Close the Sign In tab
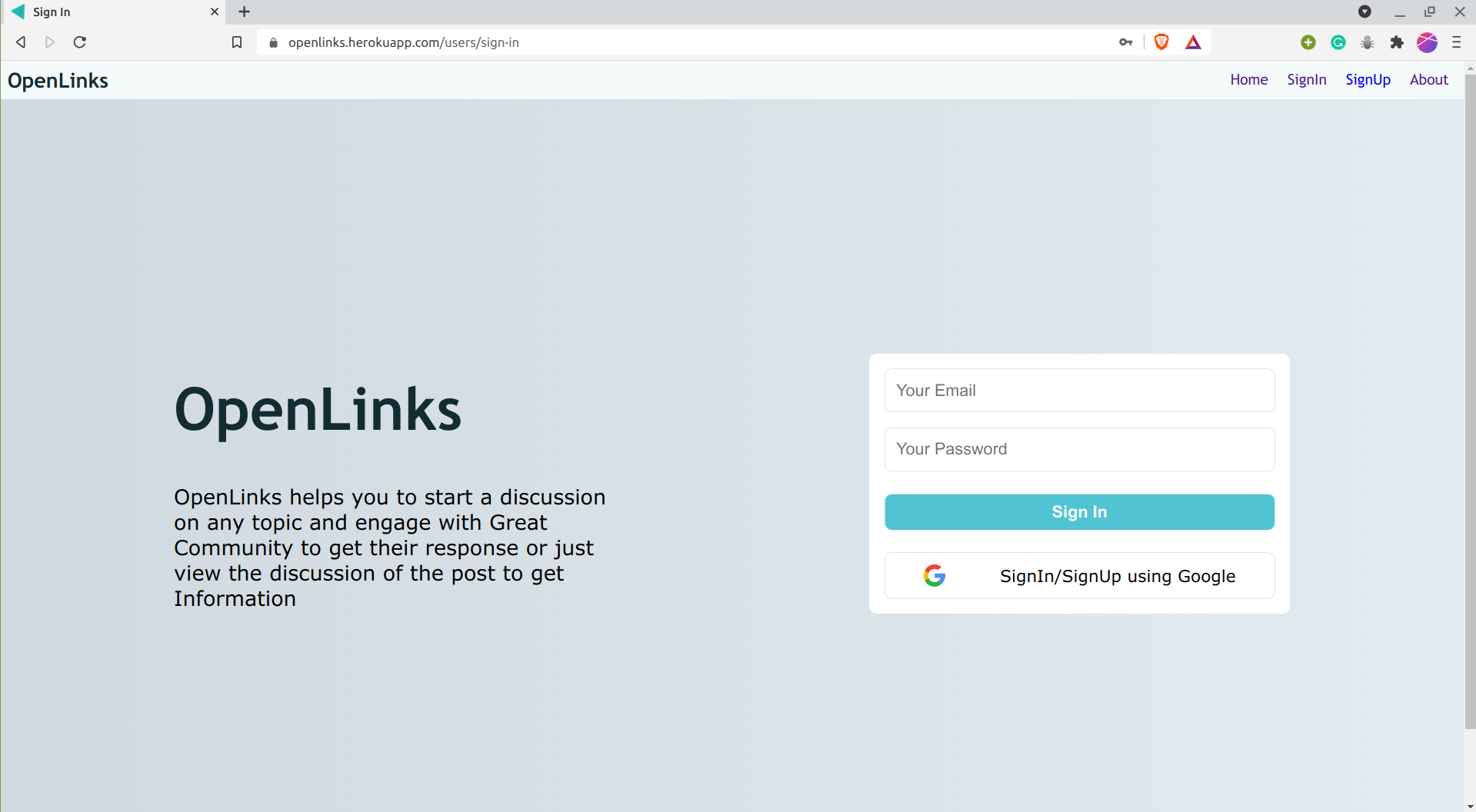This screenshot has width=1476, height=812. click(215, 12)
